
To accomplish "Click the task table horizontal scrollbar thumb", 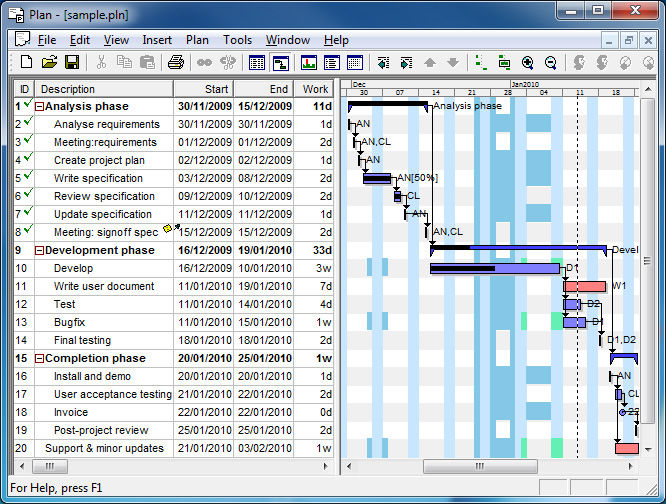I will (50, 466).
